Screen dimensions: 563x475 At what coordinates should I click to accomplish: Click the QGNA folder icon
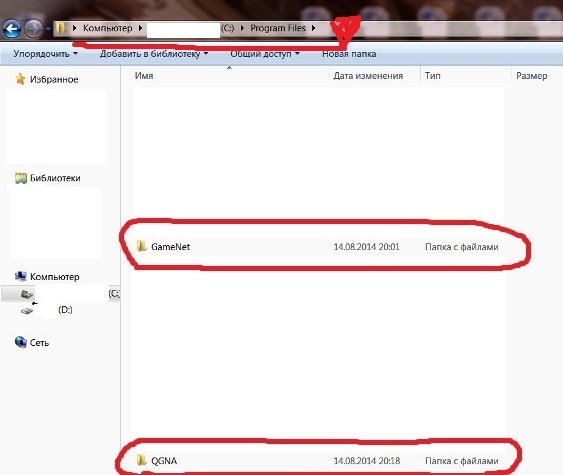(x=141, y=460)
